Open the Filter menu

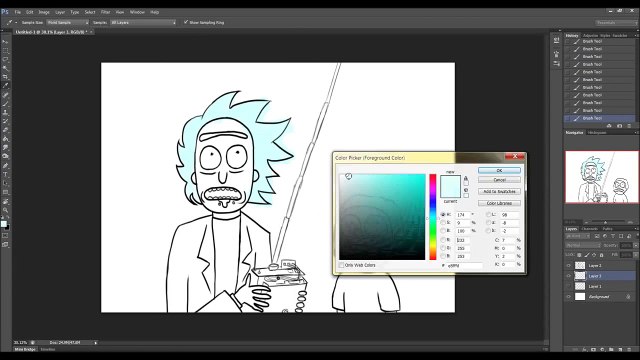tap(105, 12)
